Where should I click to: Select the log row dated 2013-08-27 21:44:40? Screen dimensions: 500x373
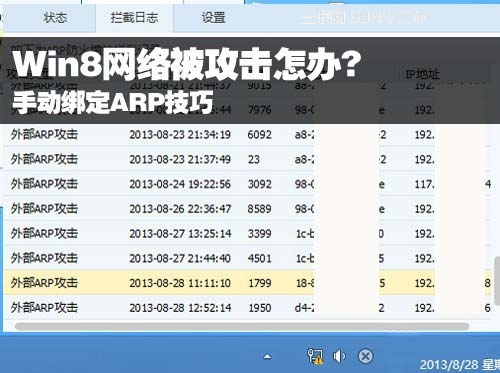[x=247, y=258]
